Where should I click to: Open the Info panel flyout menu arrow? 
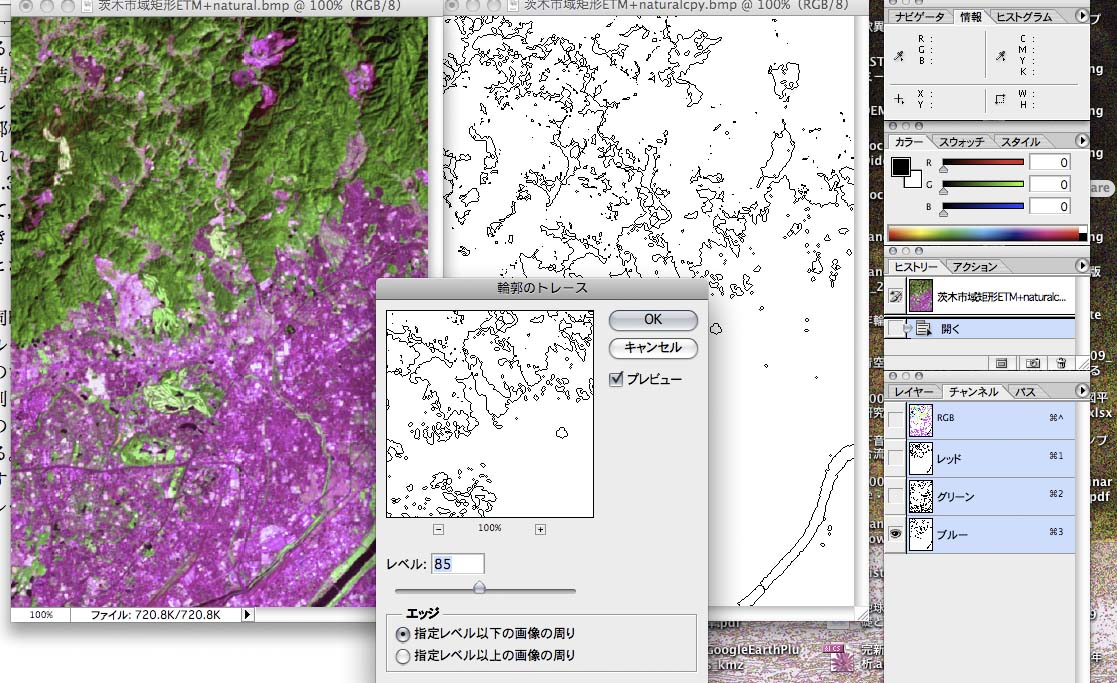tap(1081, 16)
